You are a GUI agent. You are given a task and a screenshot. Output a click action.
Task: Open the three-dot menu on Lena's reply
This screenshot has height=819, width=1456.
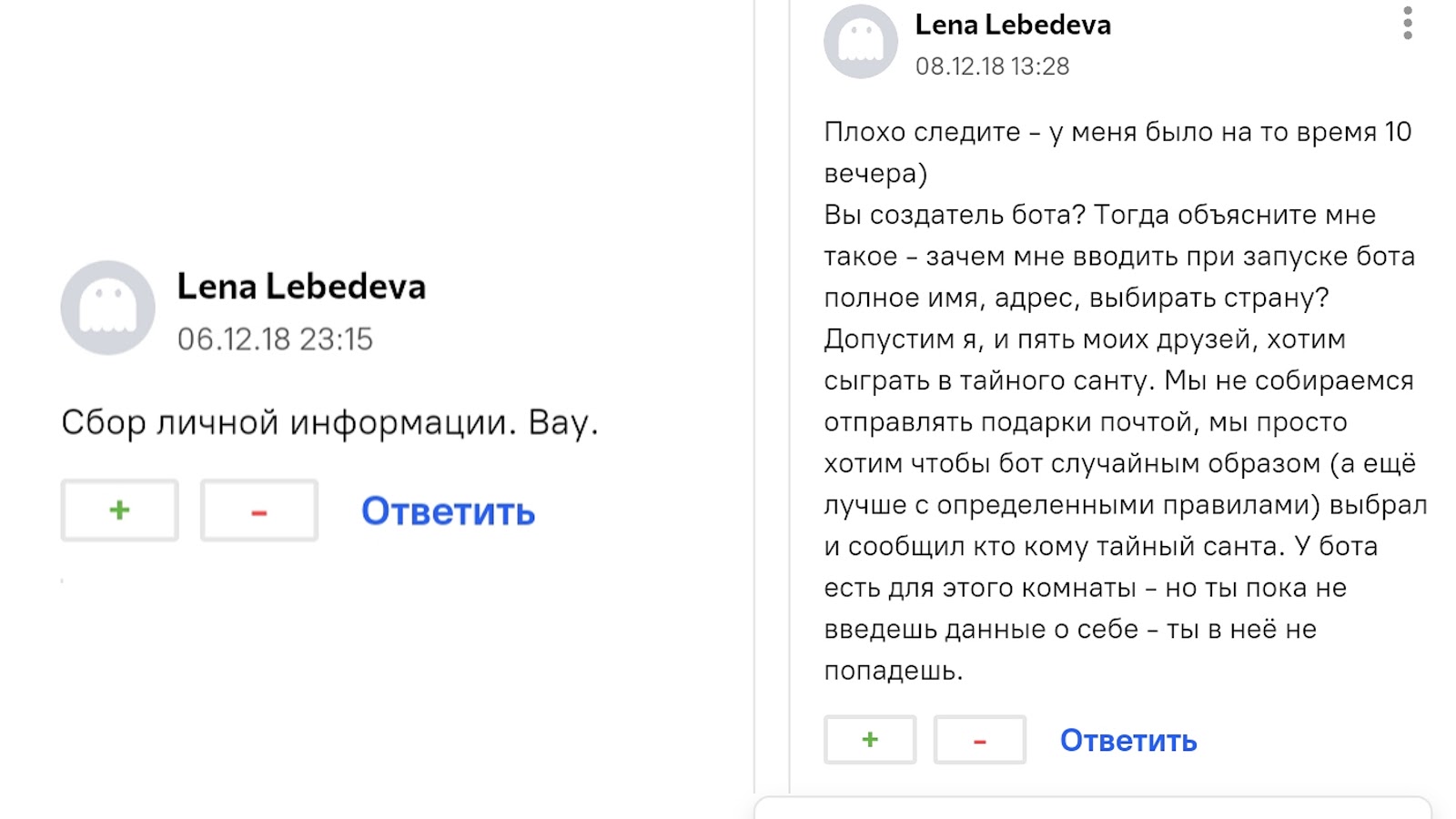[x=1407, y=24]
